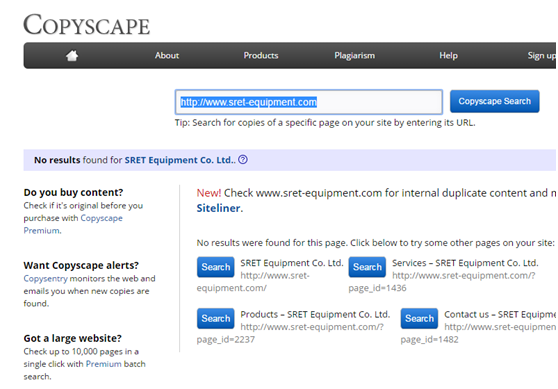The height and width of the screenshot is (389, 558).
Task: Search the Contact us – SRET Equipment page
Action: (419, 319)
